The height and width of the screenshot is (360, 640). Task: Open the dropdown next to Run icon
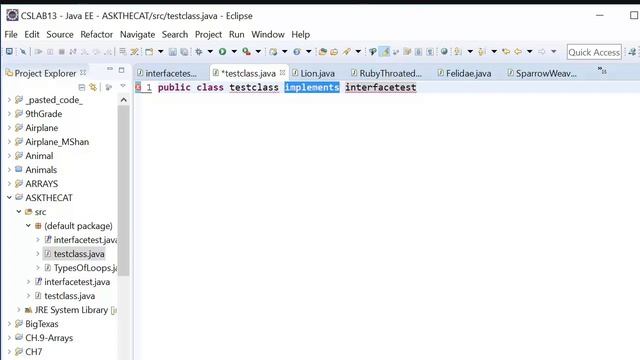coord(234,51)
